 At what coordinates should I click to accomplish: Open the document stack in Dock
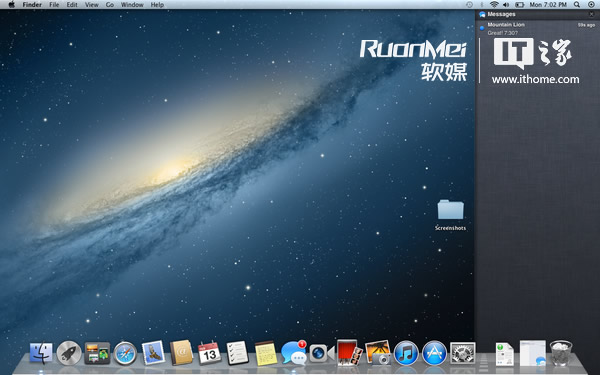pyautogui.click(x=505, y=354)
